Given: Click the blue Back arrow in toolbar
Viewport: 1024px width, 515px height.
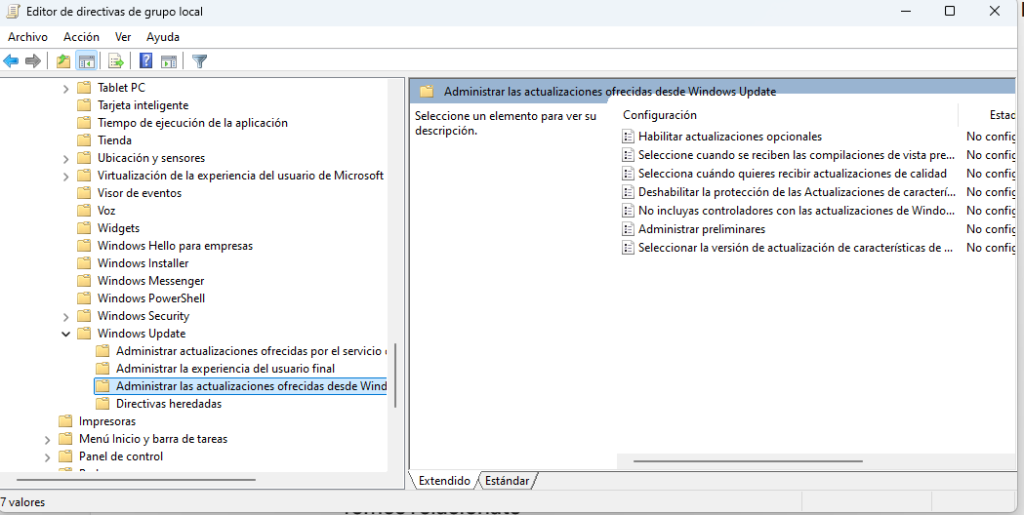Looking at the screenshot, I should pos(11,61).
